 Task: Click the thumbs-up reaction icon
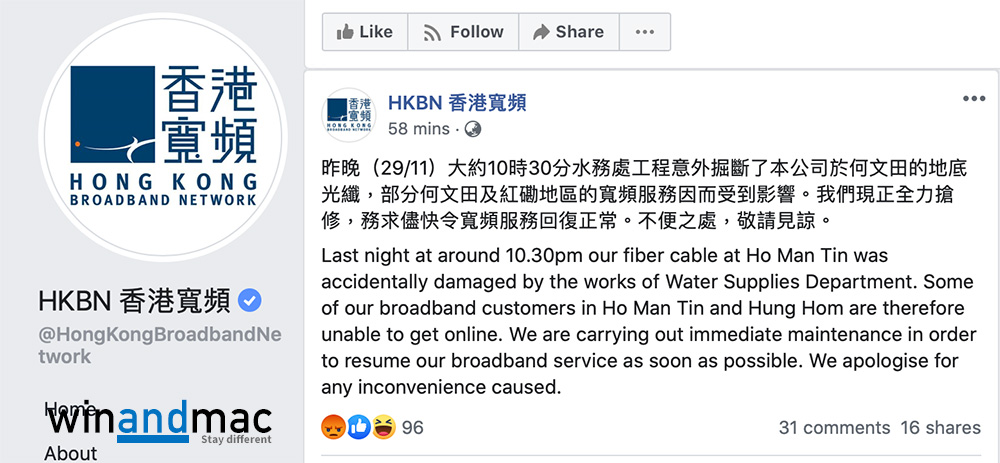tap(358, 428)
